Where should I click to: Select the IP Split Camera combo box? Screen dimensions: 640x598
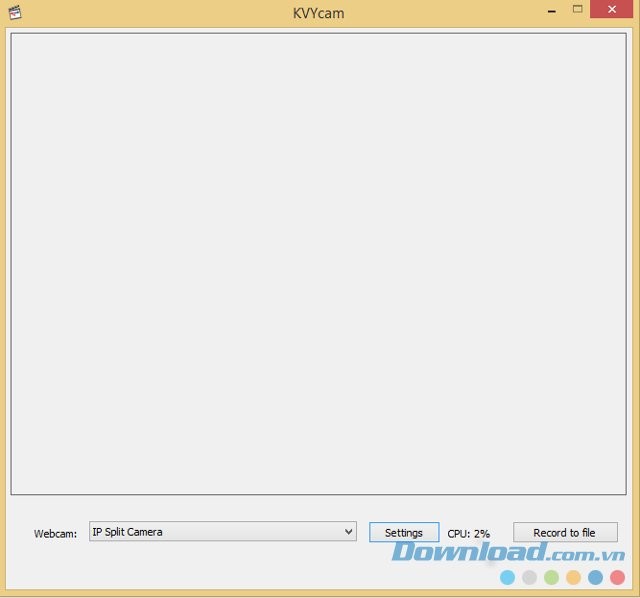click(x=215, y=532)
